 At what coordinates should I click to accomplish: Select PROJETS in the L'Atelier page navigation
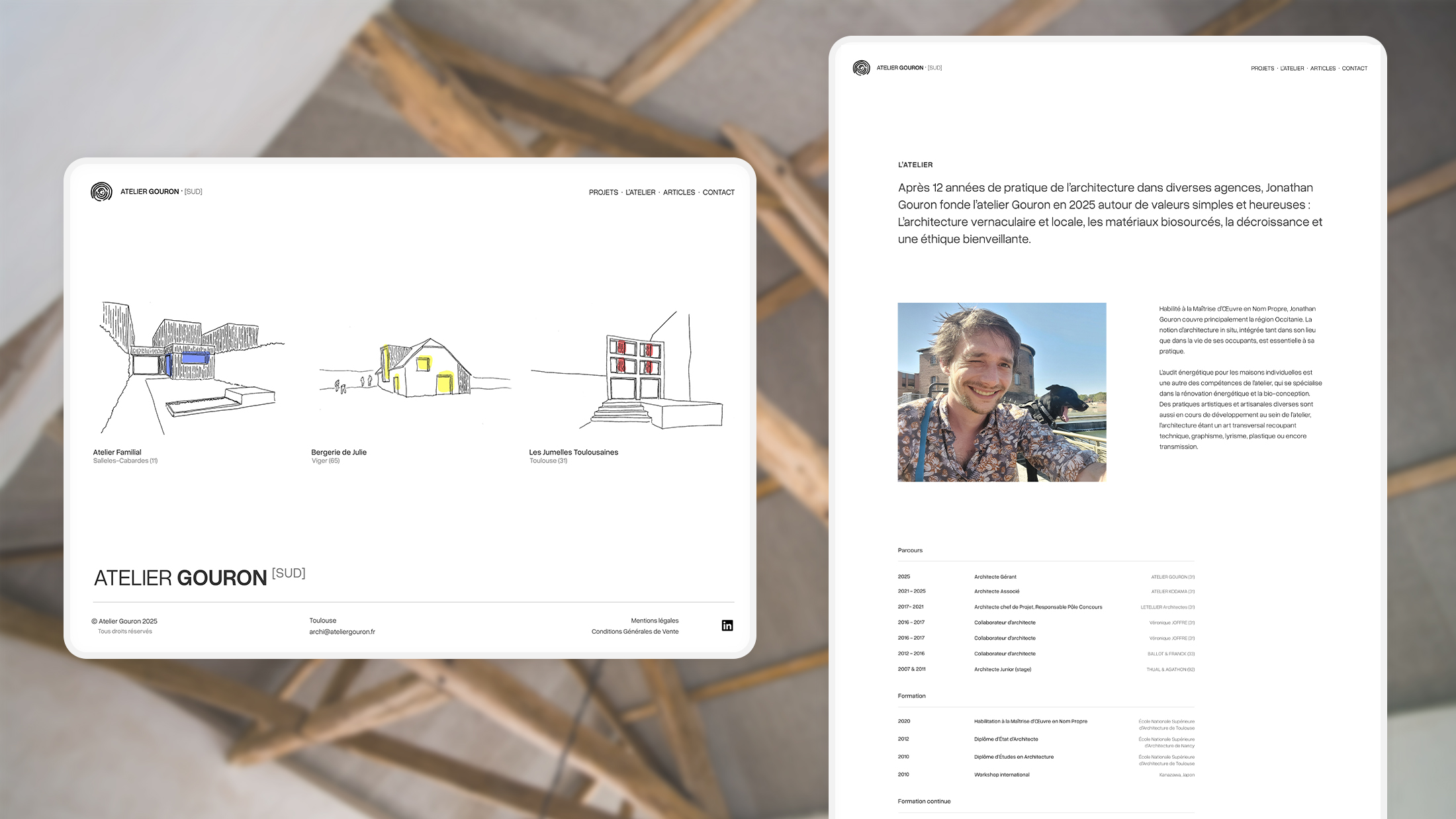[1262, 69]
